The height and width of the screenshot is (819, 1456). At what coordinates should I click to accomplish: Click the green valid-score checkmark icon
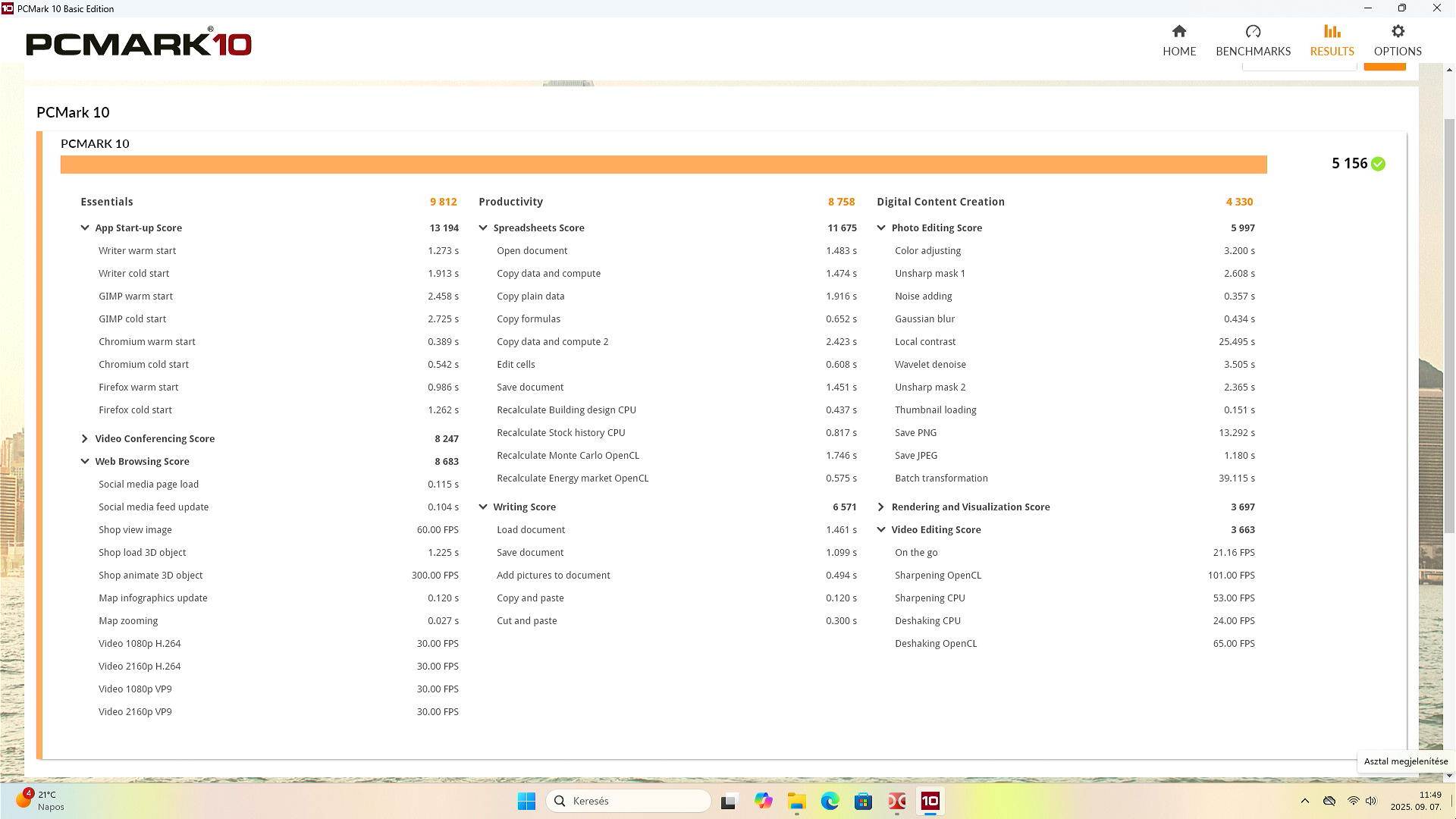(1378, 164)
